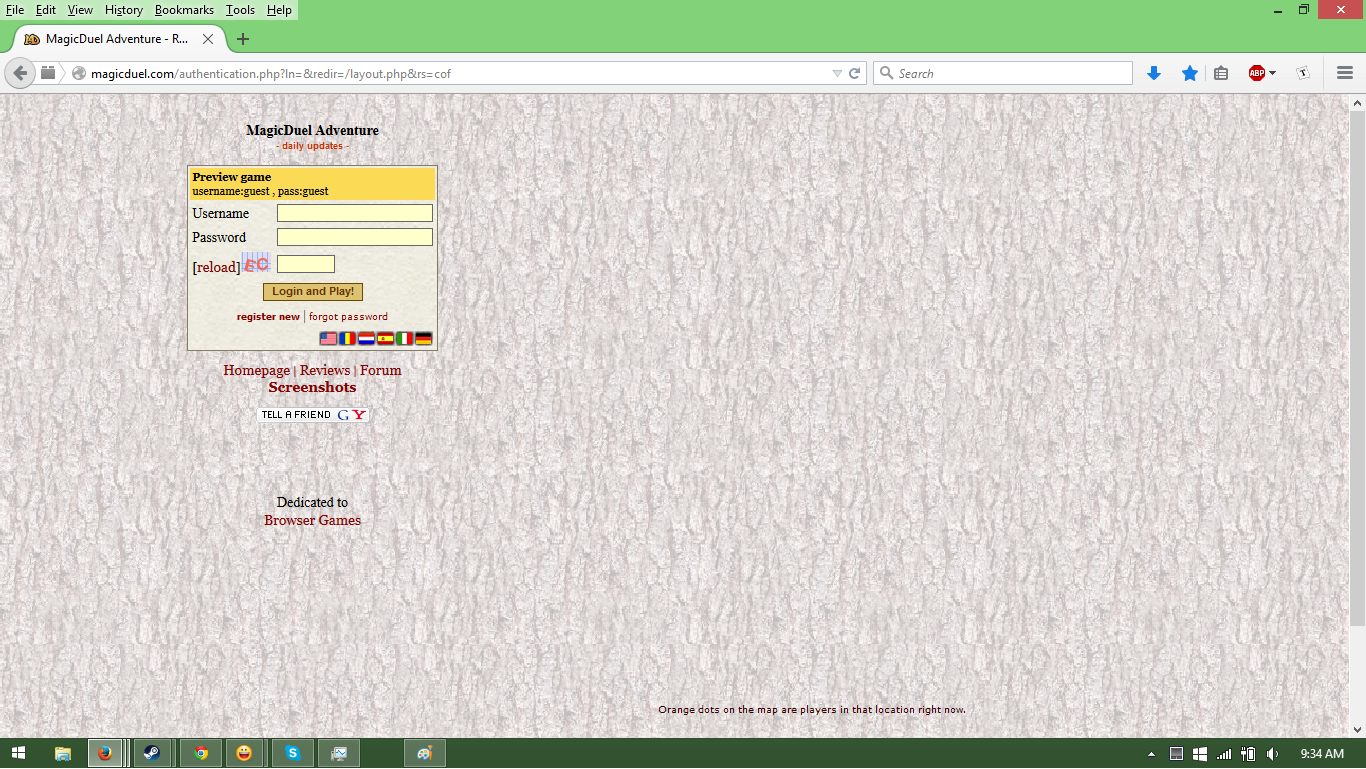Screen dimensions: 1366x769
Task: Open the Help menu
Action: [x=279, y=10]
